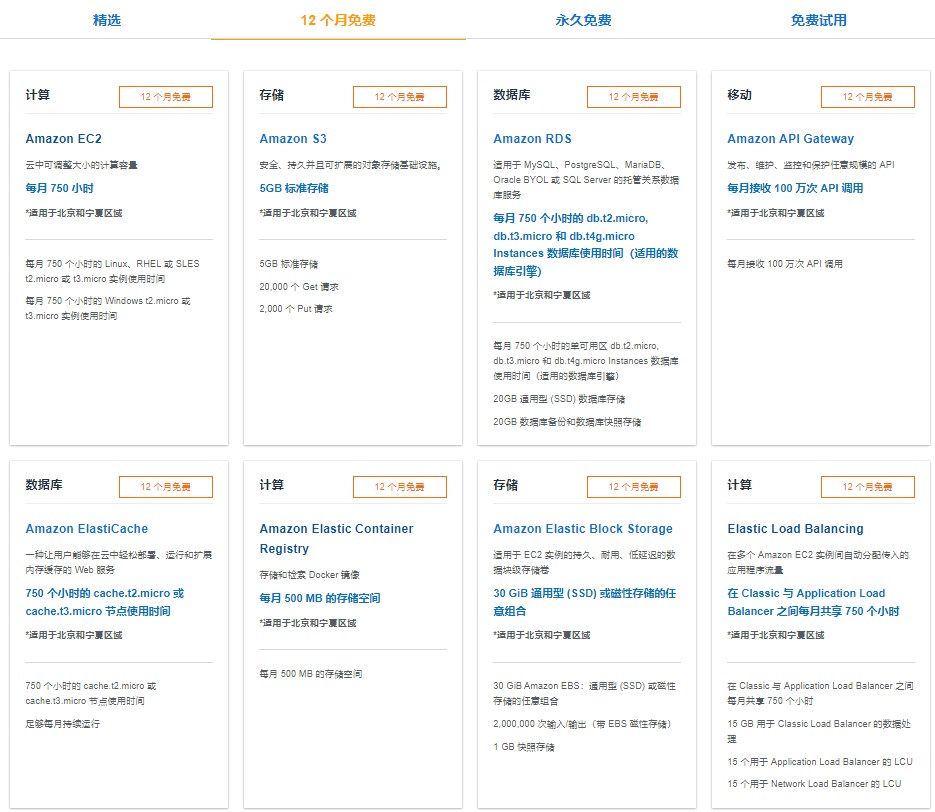Open the Elastic Load Balancing link
Image resolution: width=935 pixels, height=812 pixels.
[795, 529]
